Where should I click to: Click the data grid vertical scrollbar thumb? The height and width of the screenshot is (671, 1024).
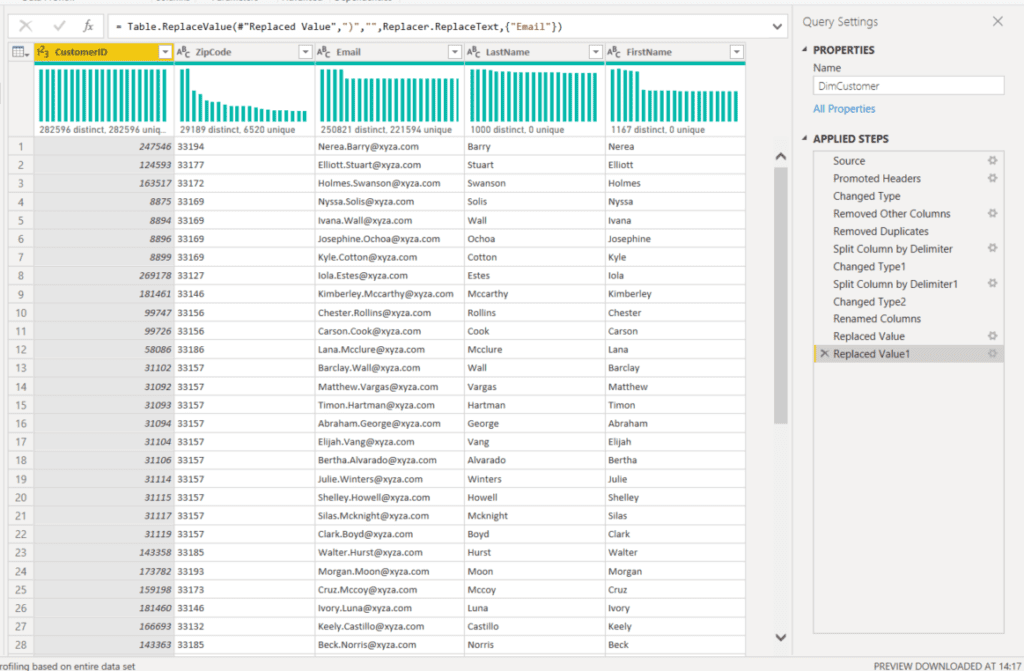(780, 295)
